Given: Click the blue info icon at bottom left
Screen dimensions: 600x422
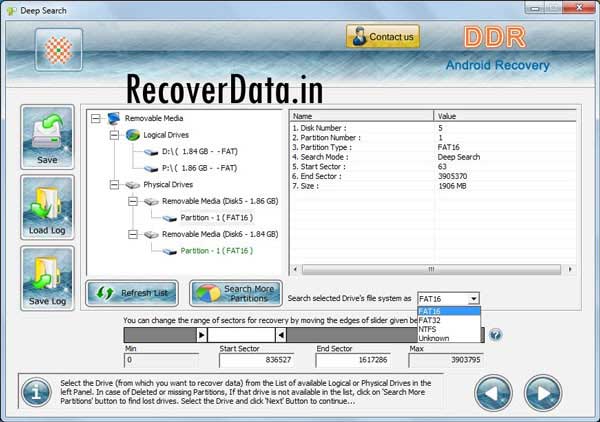Looking at the screenshot, I should pos(35,393).
